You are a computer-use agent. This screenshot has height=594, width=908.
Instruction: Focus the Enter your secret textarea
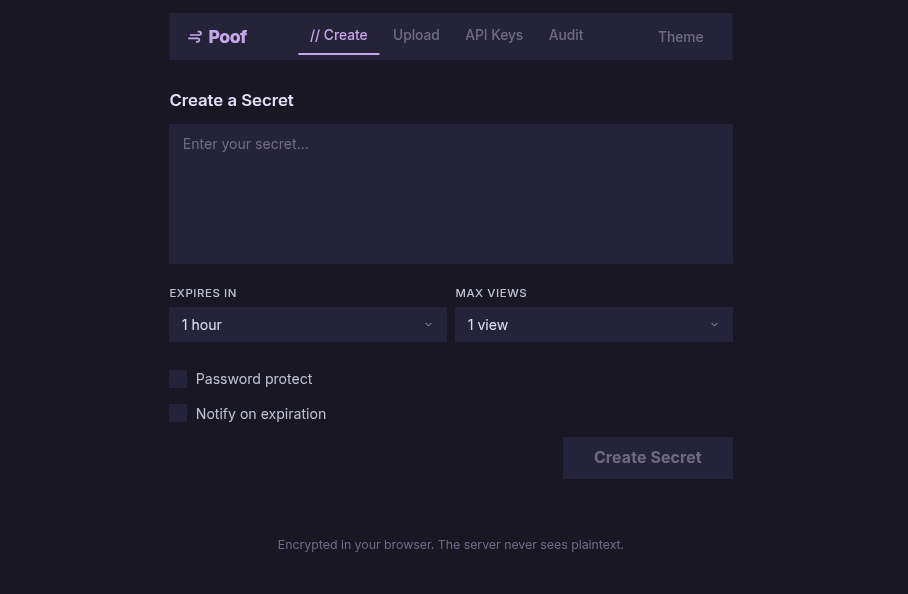[451, 194]
